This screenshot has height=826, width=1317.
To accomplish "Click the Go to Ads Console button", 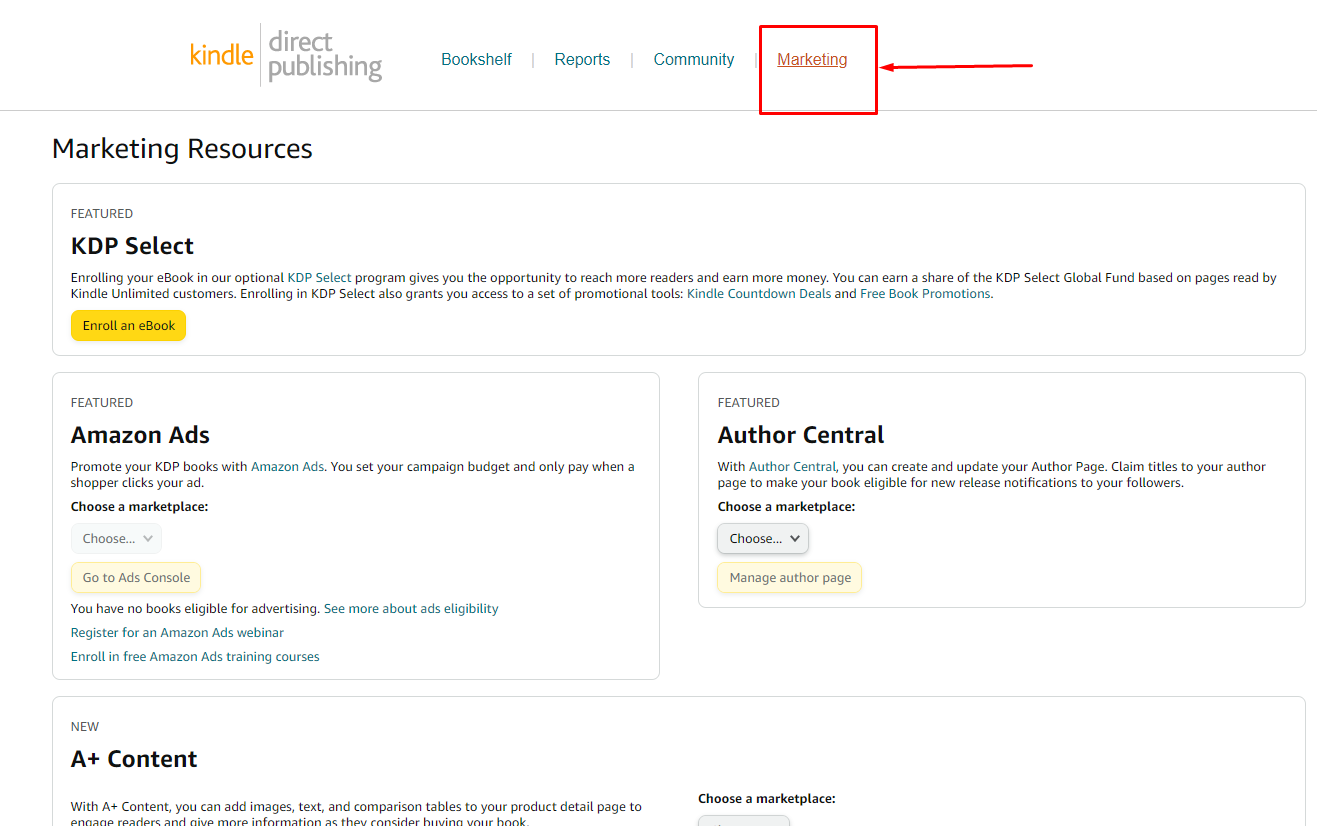I will (x=136, y=578).
